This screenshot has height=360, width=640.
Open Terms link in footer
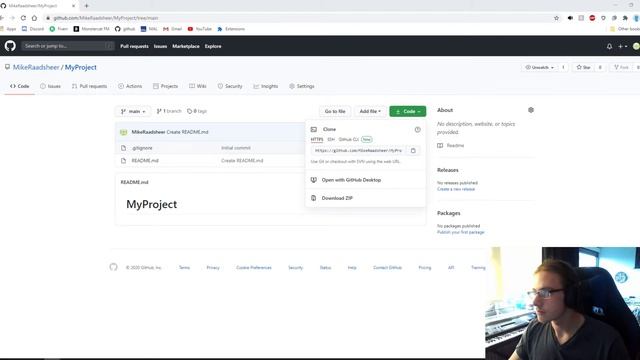184,268
